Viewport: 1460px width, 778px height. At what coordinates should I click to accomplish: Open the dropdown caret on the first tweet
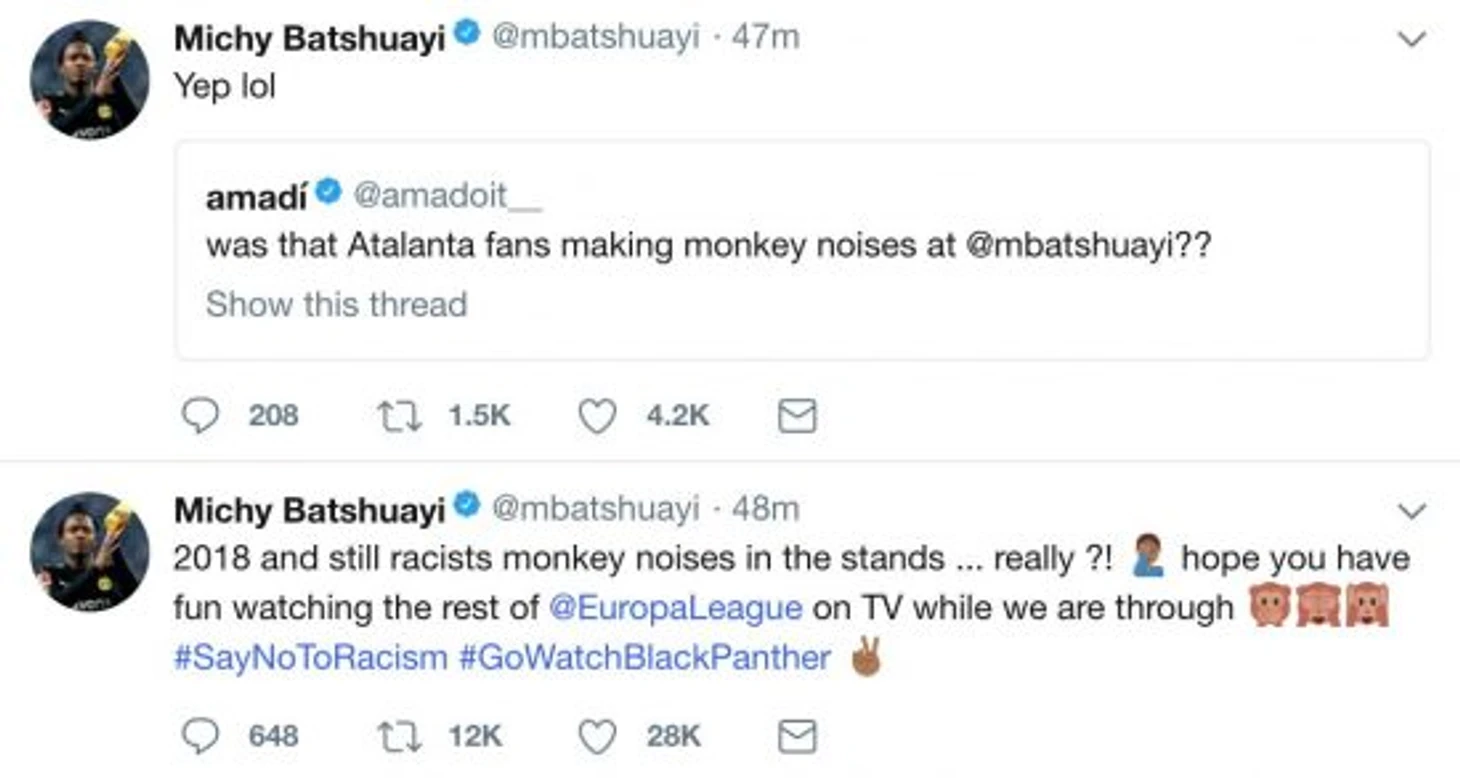[x=1411, y=40]
